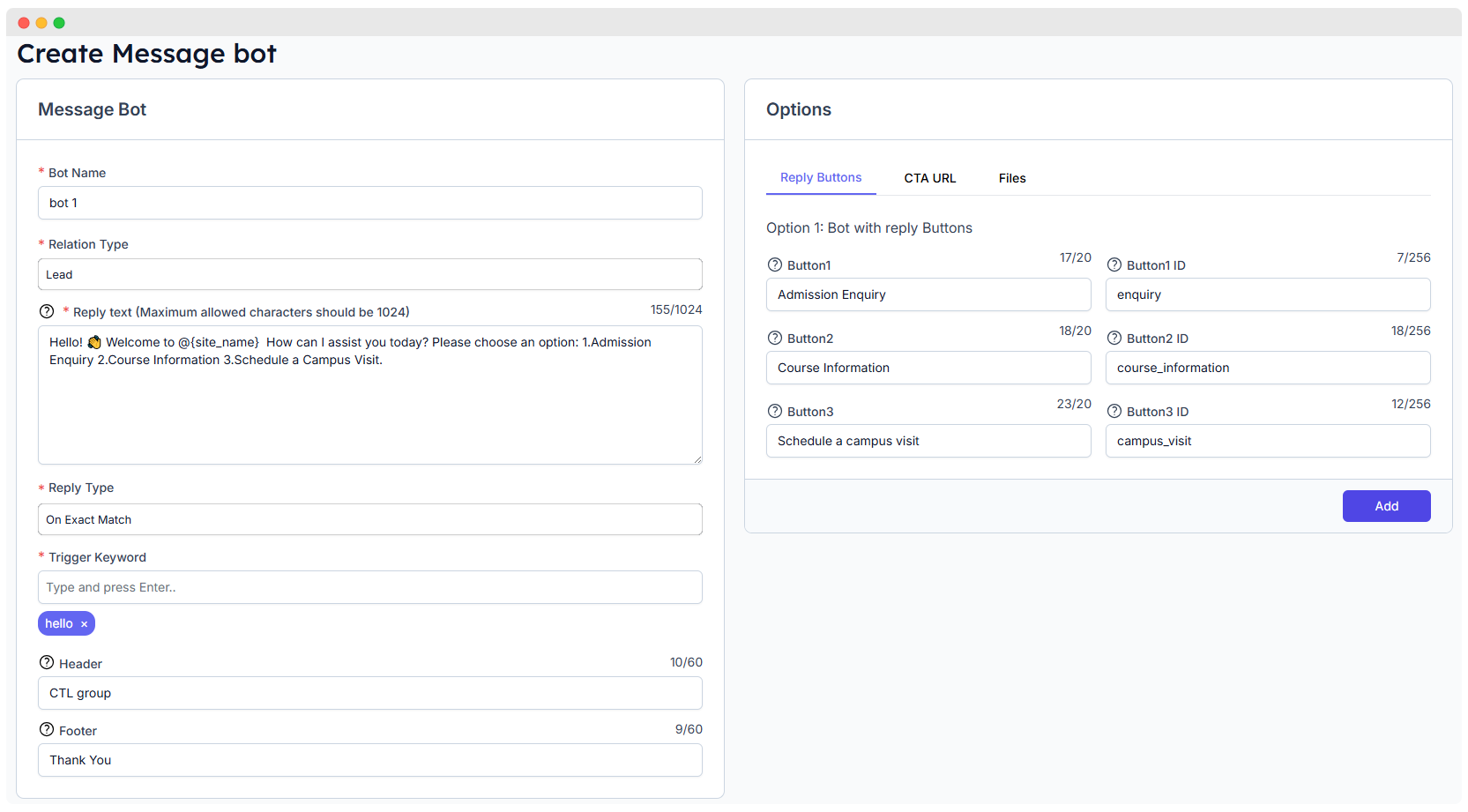Click the help icon next to Reply text
This screenshot has width=1468, height=812.
coord(45,311)
